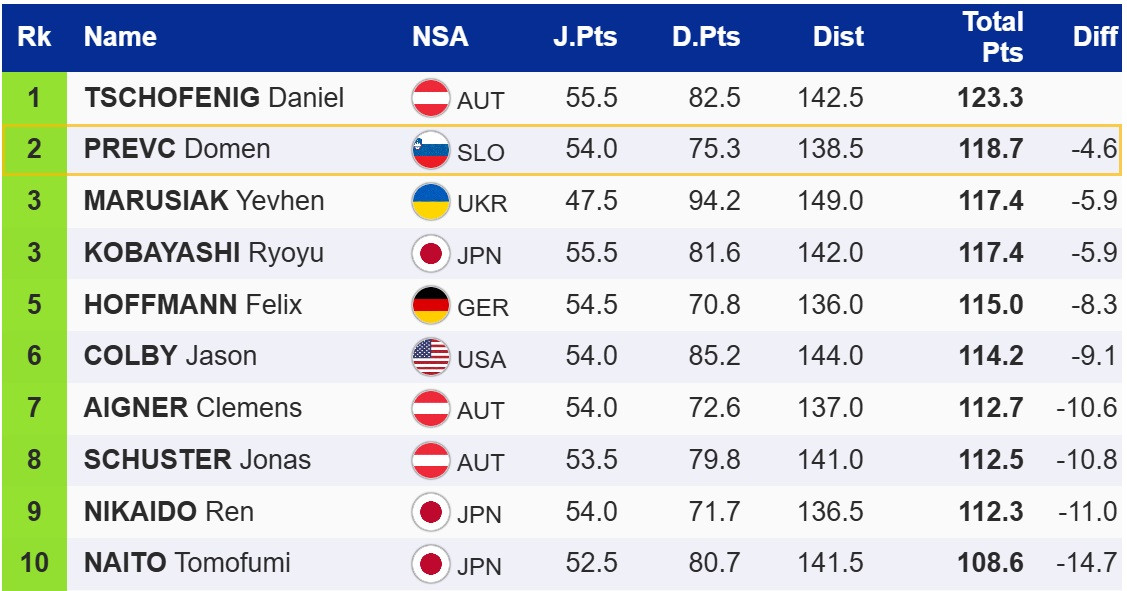Click the rank 10 green cell

tap(34, 564)
